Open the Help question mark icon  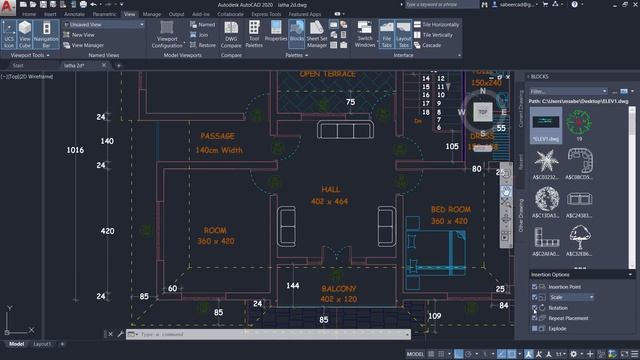tap(575, 4)
